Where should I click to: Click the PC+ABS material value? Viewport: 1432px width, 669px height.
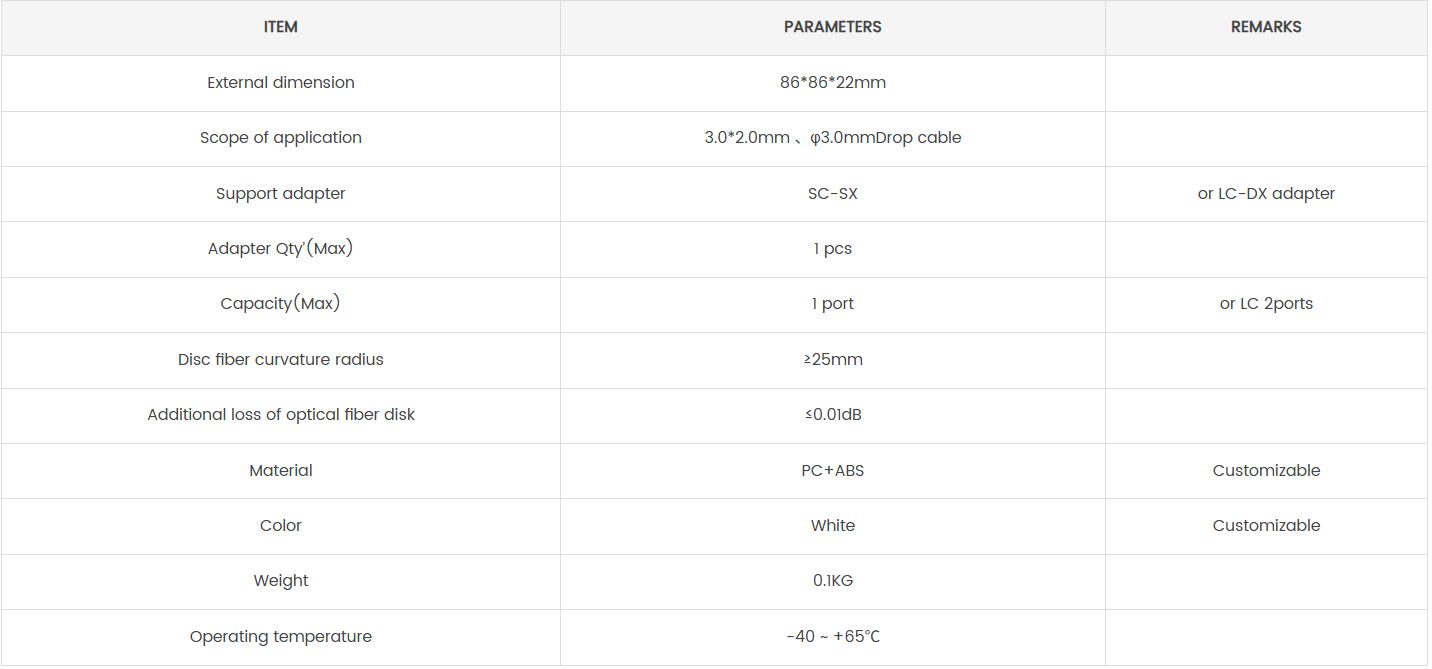click(x=832, y=471)
